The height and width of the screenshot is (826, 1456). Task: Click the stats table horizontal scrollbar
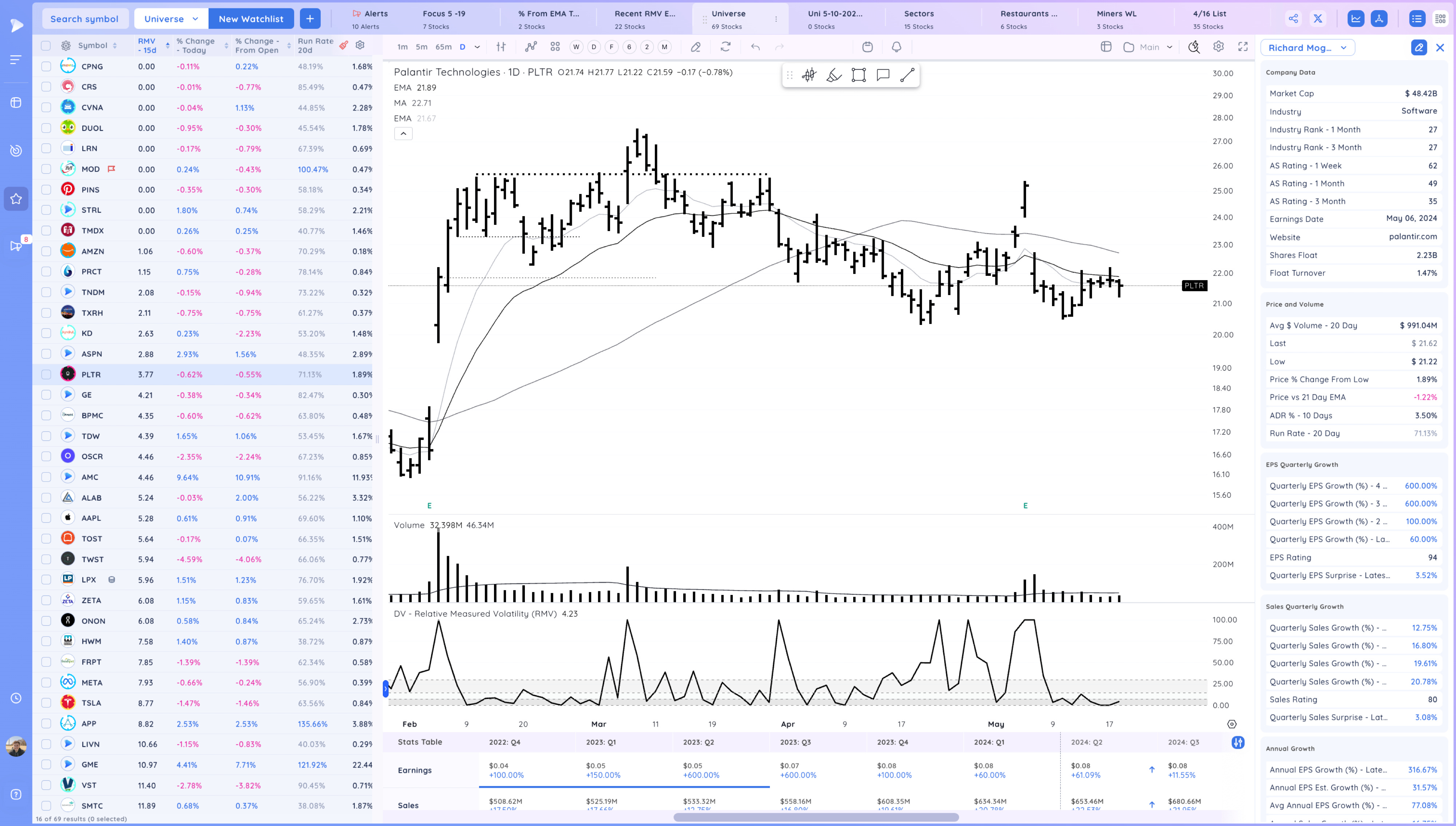[x=816, y=818]
